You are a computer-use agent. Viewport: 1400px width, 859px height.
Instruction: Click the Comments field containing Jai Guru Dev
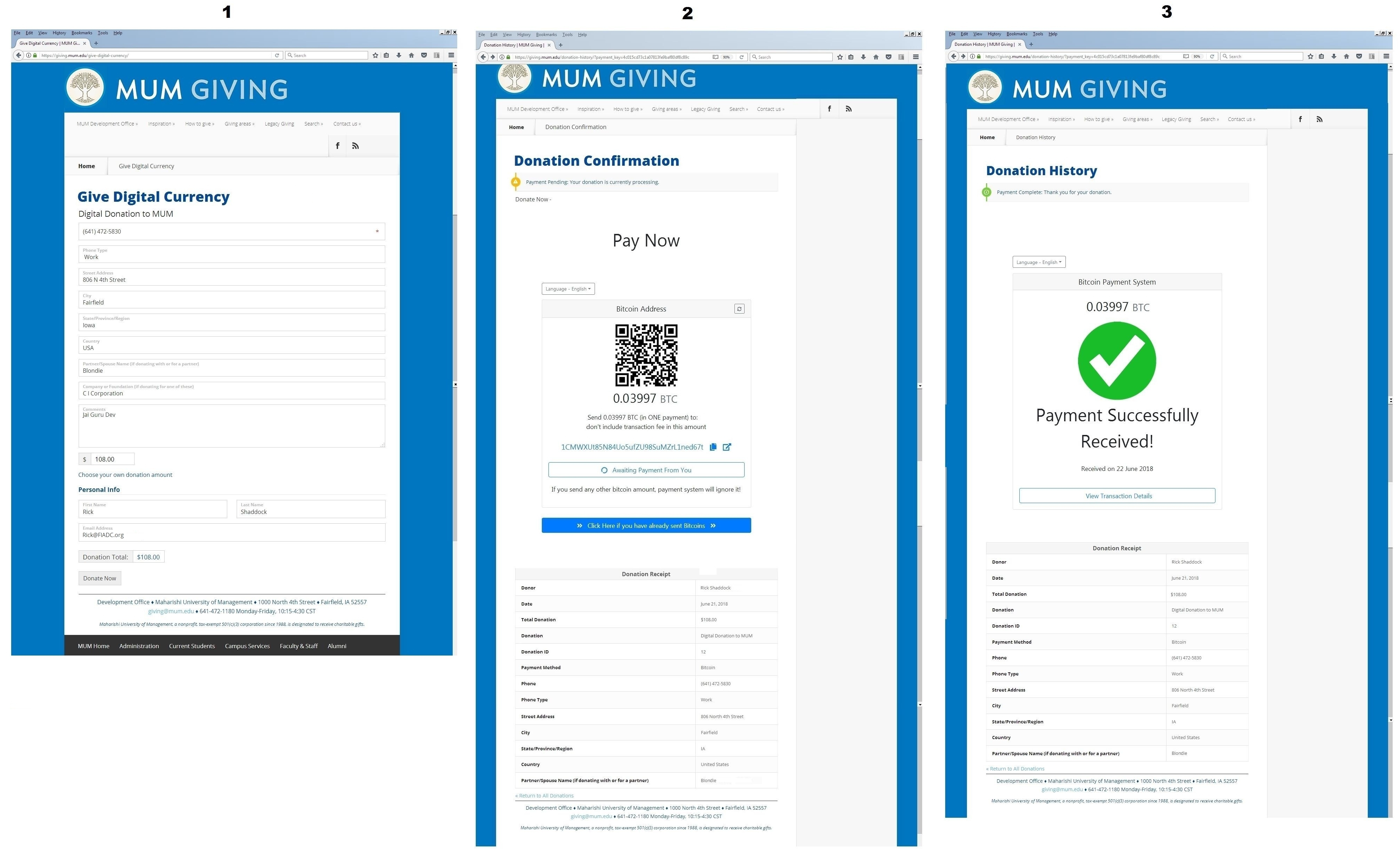231,426
